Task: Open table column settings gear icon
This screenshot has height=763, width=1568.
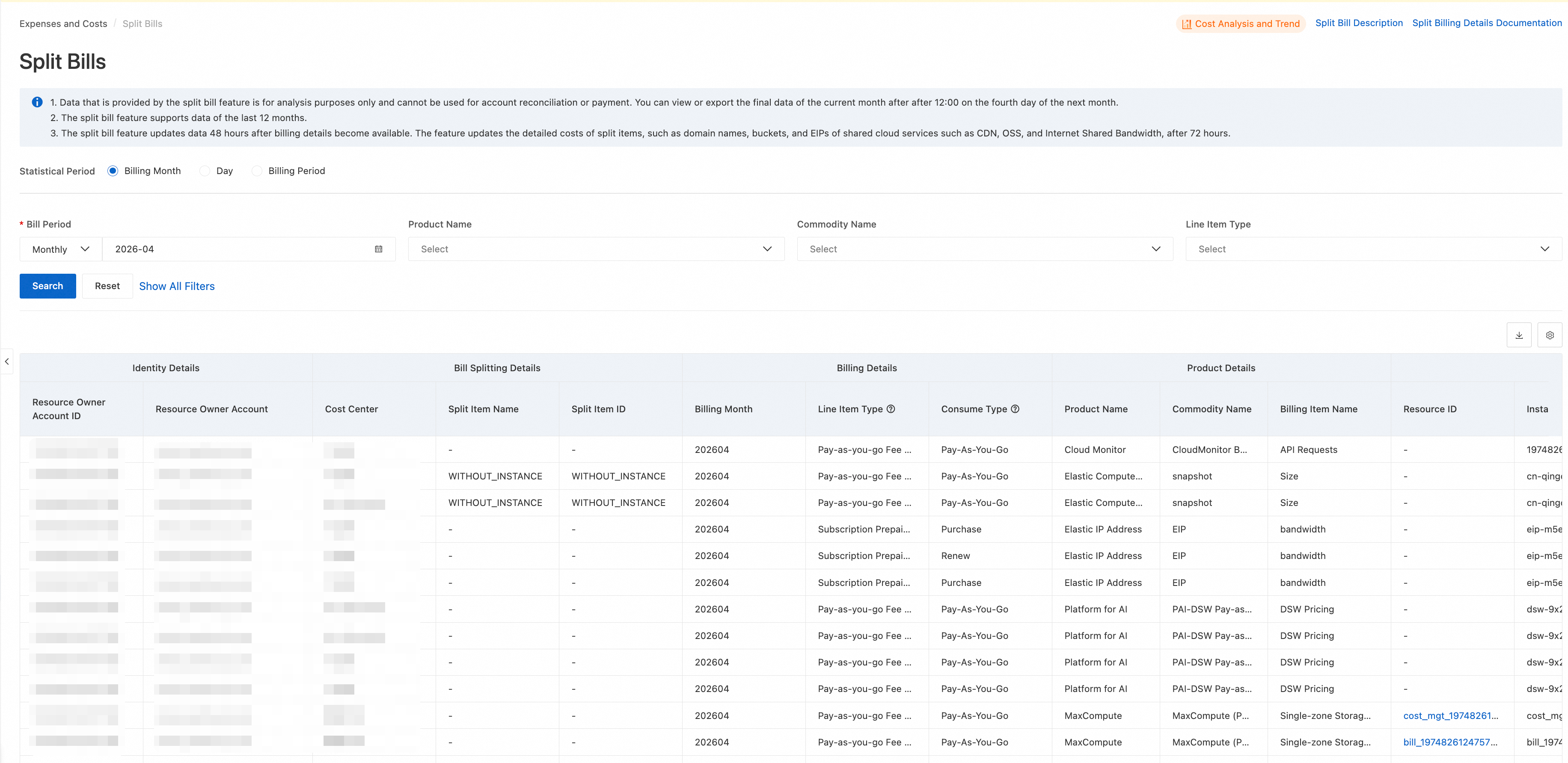Action: [1550, 335]
